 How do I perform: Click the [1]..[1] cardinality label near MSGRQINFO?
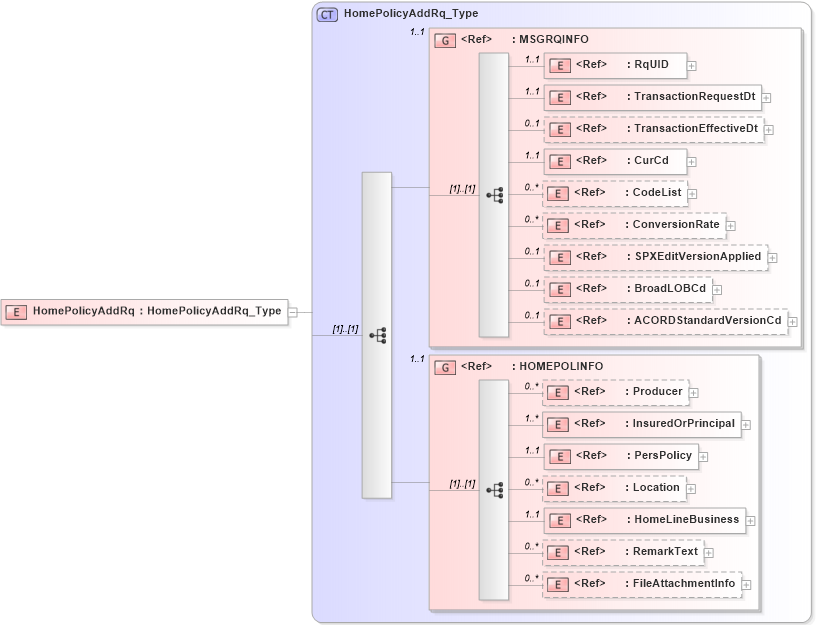pyautogui.click(x=460, y=187)
